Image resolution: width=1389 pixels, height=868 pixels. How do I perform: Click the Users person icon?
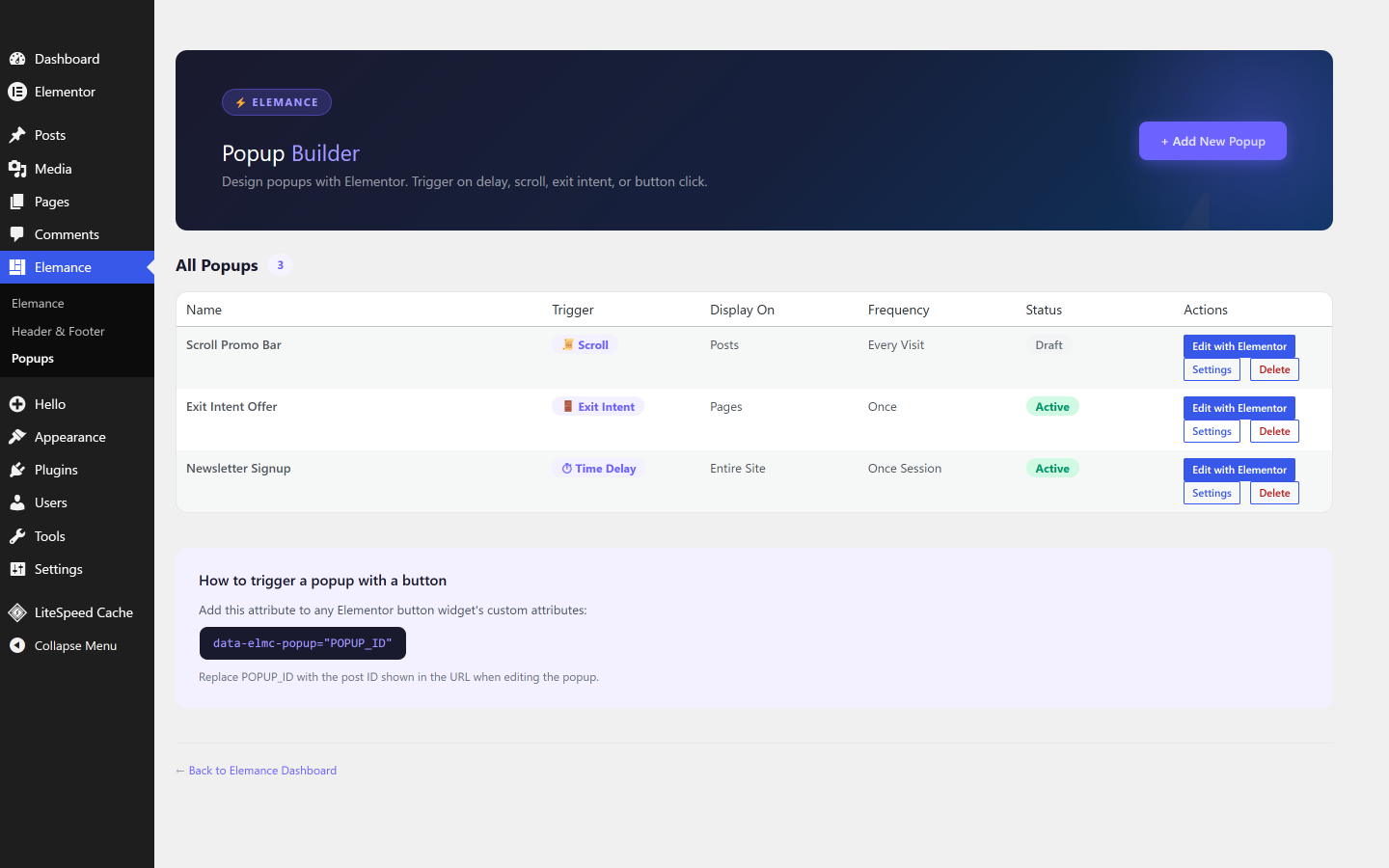coord(17,502)
